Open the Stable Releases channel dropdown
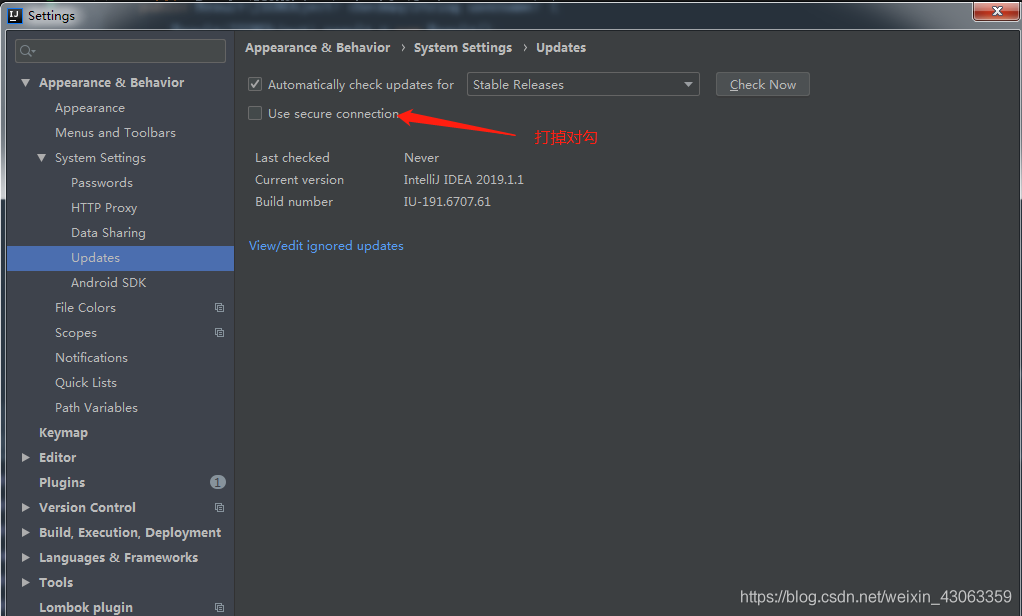The image size is (1022, 616). [583, 84]
